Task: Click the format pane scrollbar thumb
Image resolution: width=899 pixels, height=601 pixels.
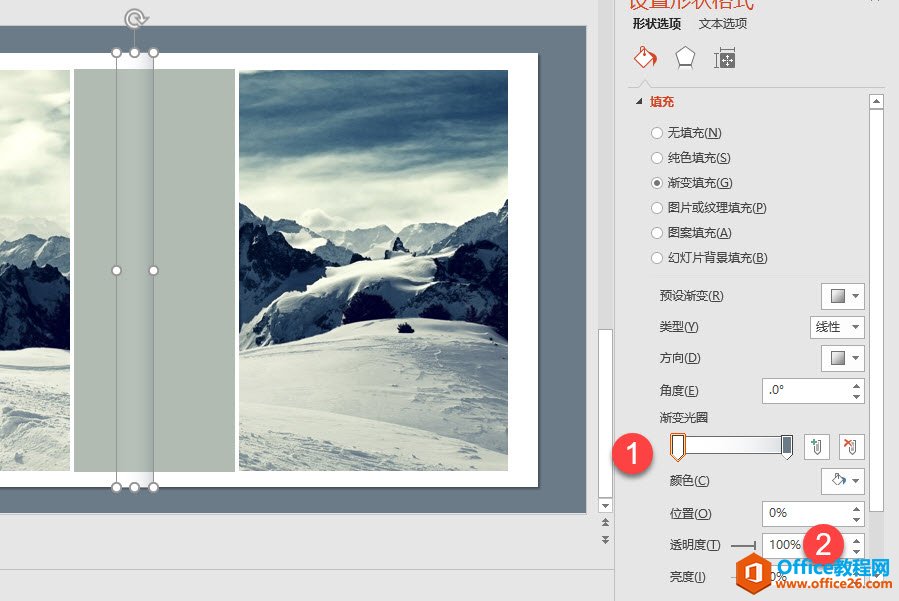Action: pyautogui.click(x=875, y=310)
